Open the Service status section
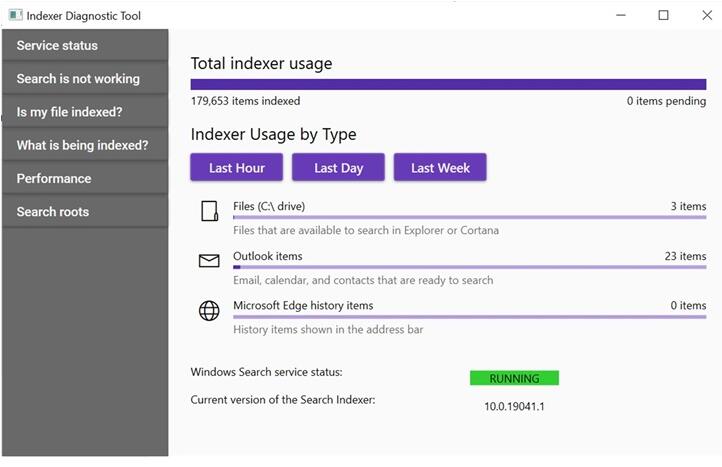The height and width of the screenshot is (467, 722). 85,46
